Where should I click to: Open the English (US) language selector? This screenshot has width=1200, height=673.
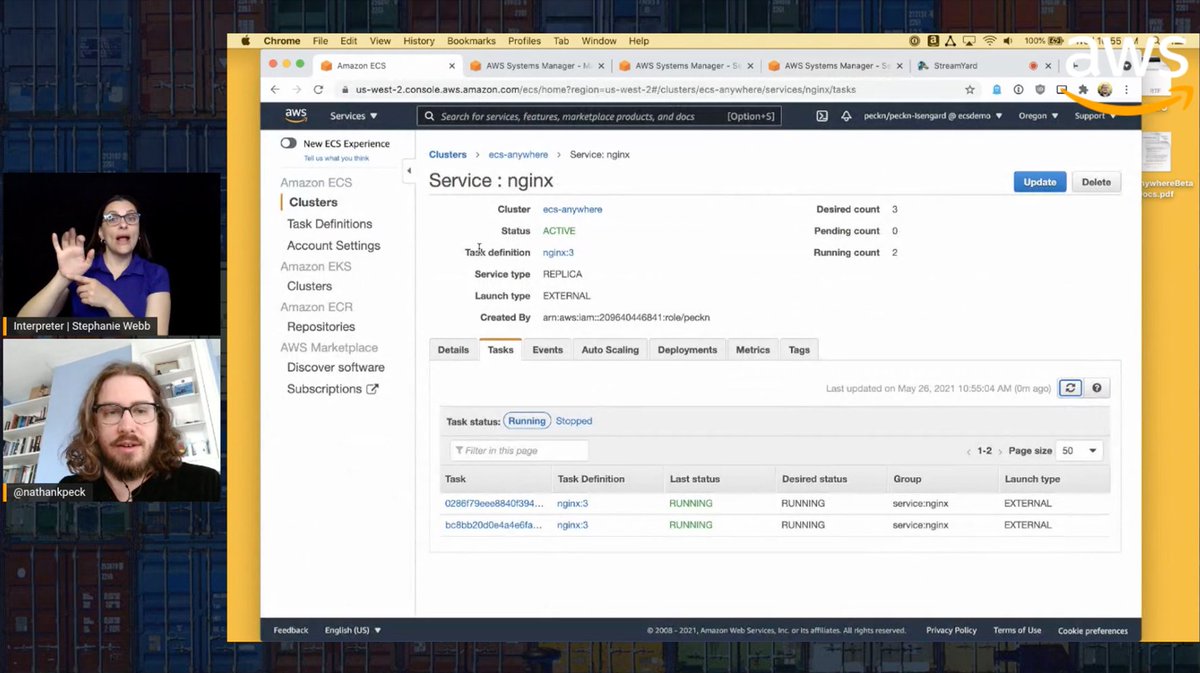(353, 630)
